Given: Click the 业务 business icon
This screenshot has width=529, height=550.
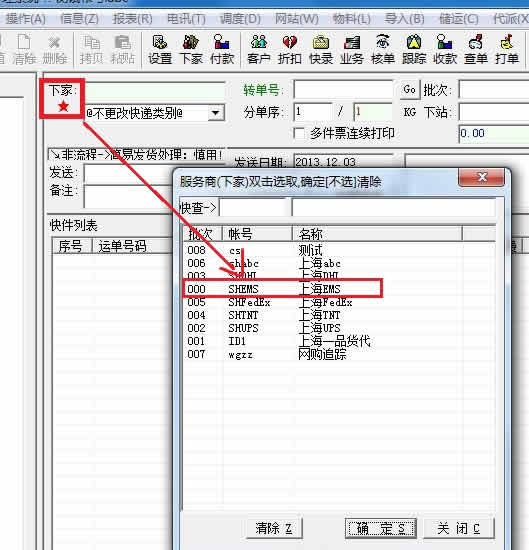Looking at the screenshot, I should point(351,50).
